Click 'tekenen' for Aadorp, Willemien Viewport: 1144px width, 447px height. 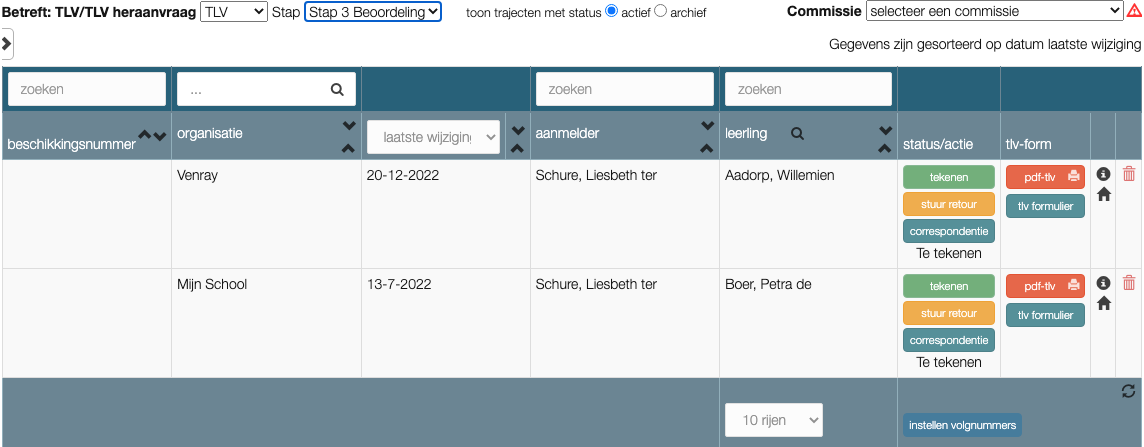(x=948, y=177)
